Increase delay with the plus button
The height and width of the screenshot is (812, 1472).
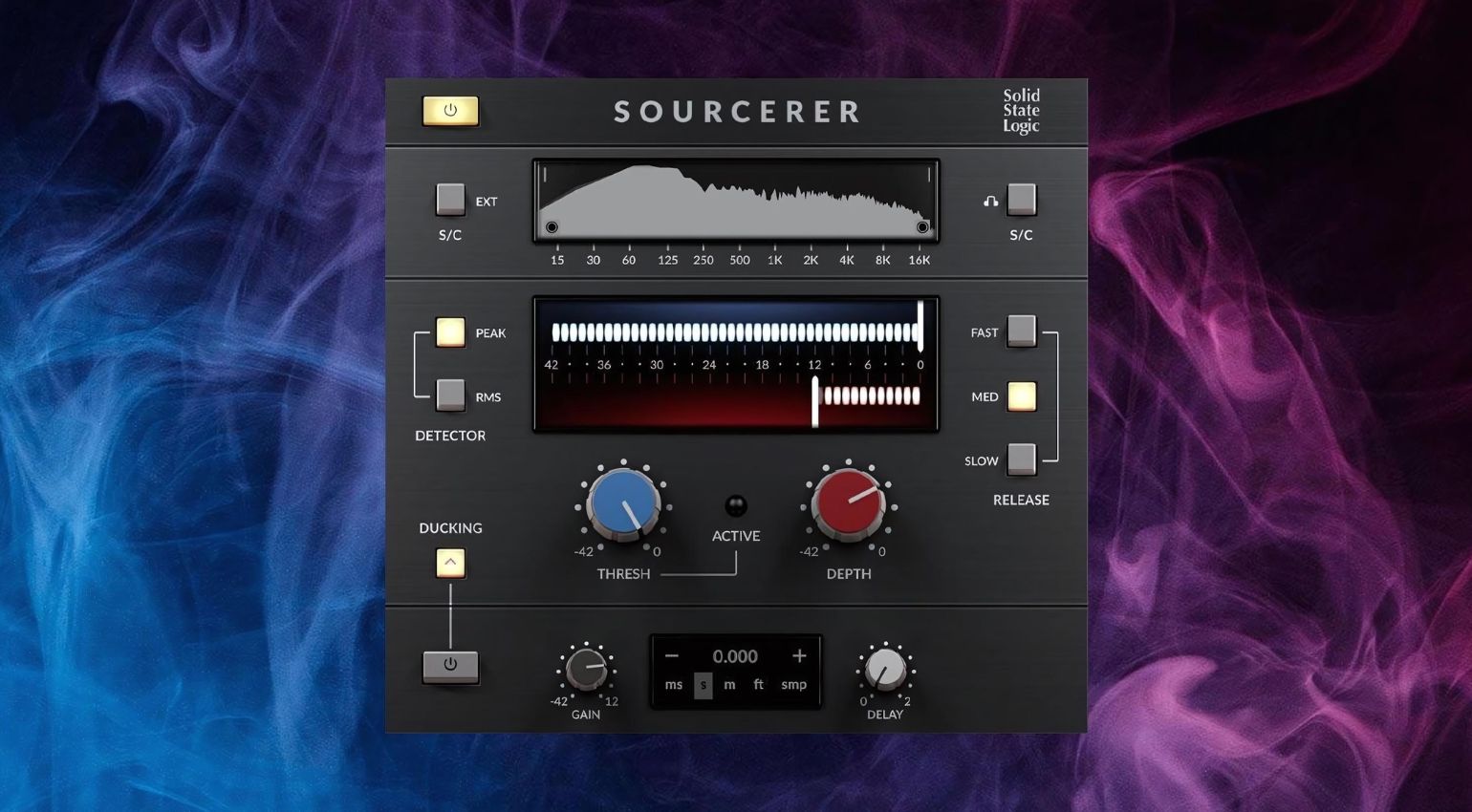click(799, 656)
